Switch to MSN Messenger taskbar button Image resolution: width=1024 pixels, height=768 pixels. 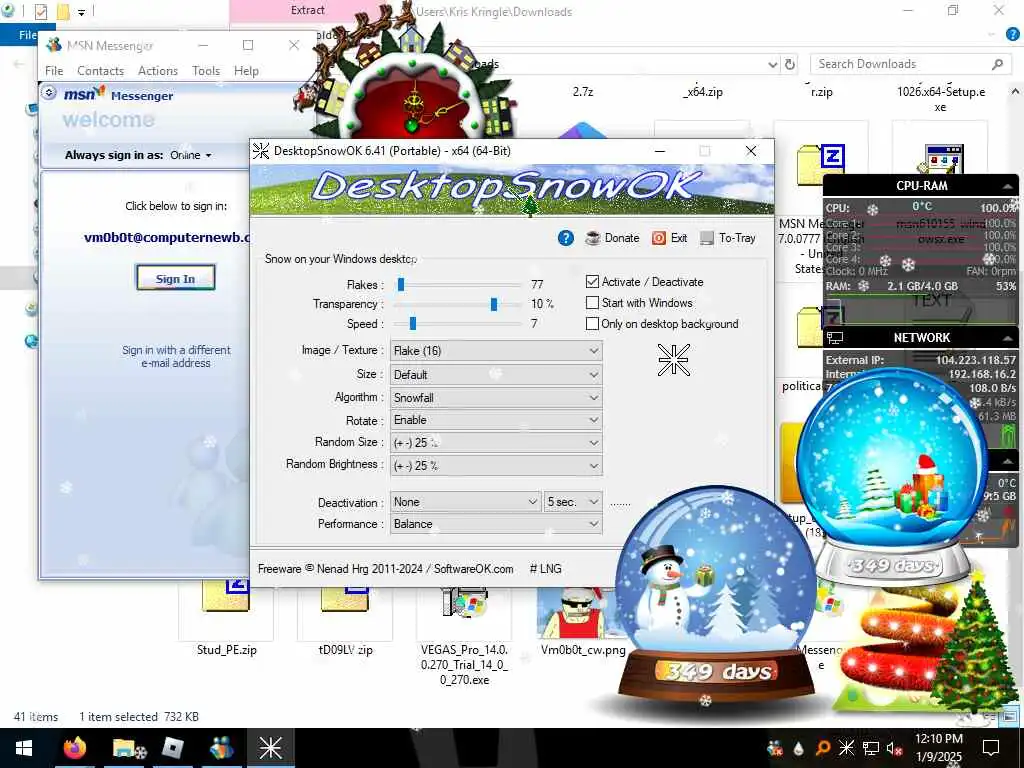tap(221, 748)
